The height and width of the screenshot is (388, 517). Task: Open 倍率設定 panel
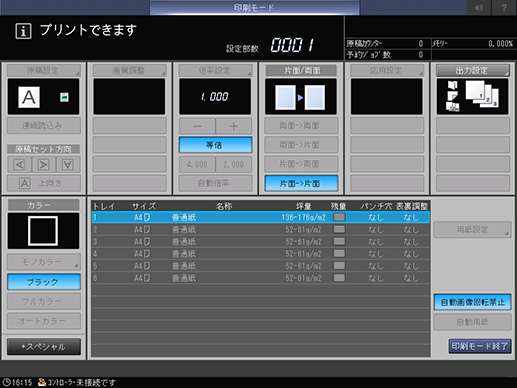215,70
